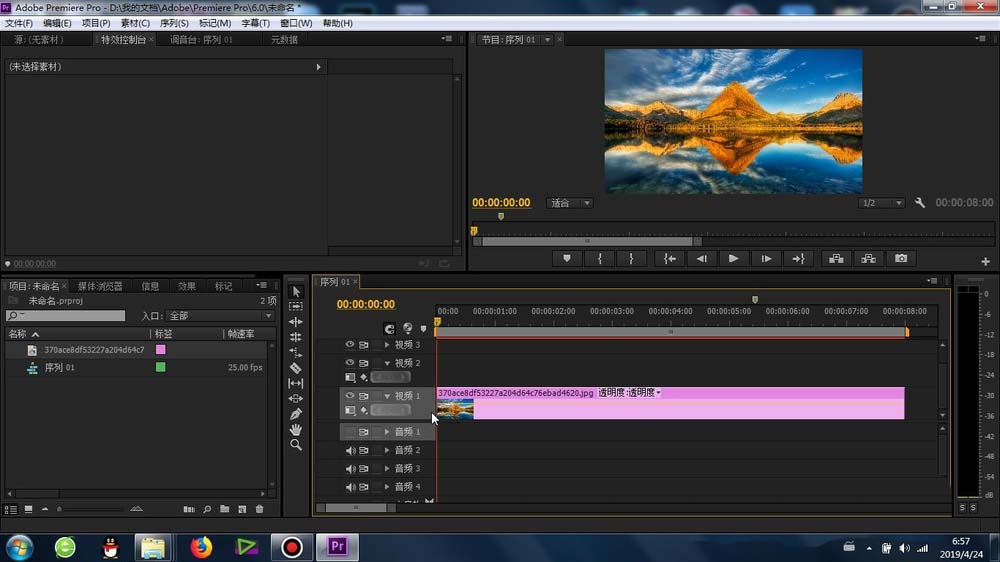The width and height of the screenshot is (1000, 562).
Task: Select the Rate Stretch tool
Action: pos(296,352)
